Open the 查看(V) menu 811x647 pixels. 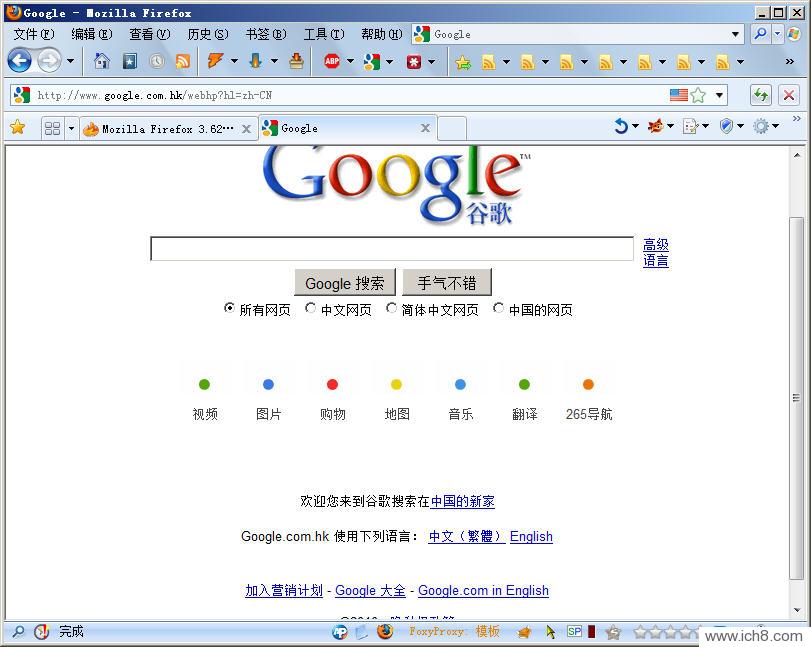coord(149,34)
